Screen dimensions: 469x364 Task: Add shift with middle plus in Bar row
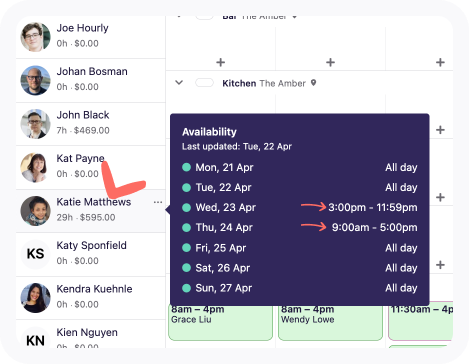[330, 62]
